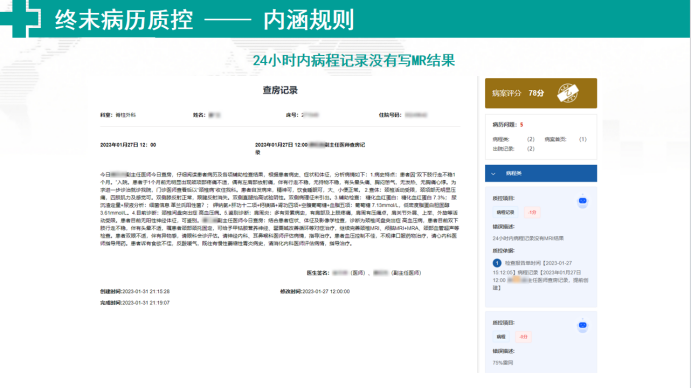Click the 创建时间 2023-01-31 21:15:28 entry
The height and width of the screenshot is (388, 691).
[x=135, y=291]
